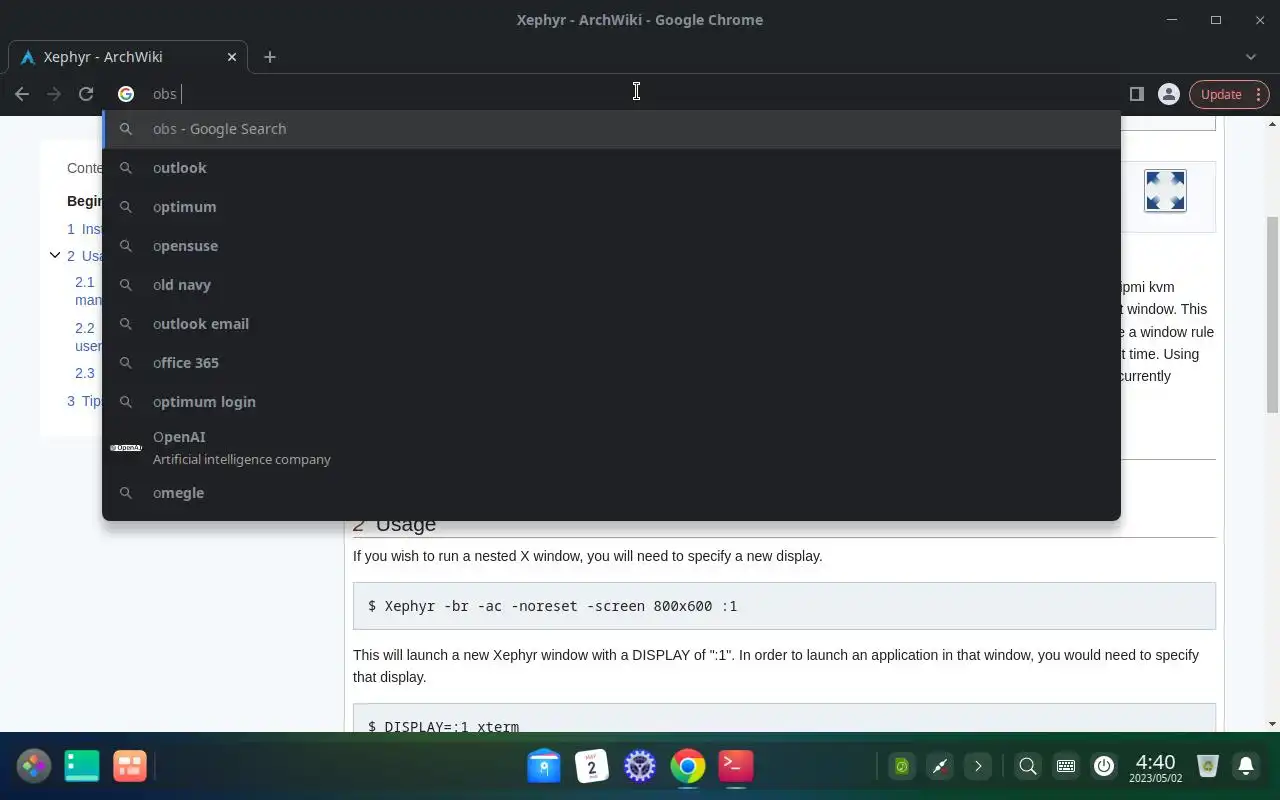Open the green desktop panel icon in taskbar
Screen dimensions: 1280x800
82,766
